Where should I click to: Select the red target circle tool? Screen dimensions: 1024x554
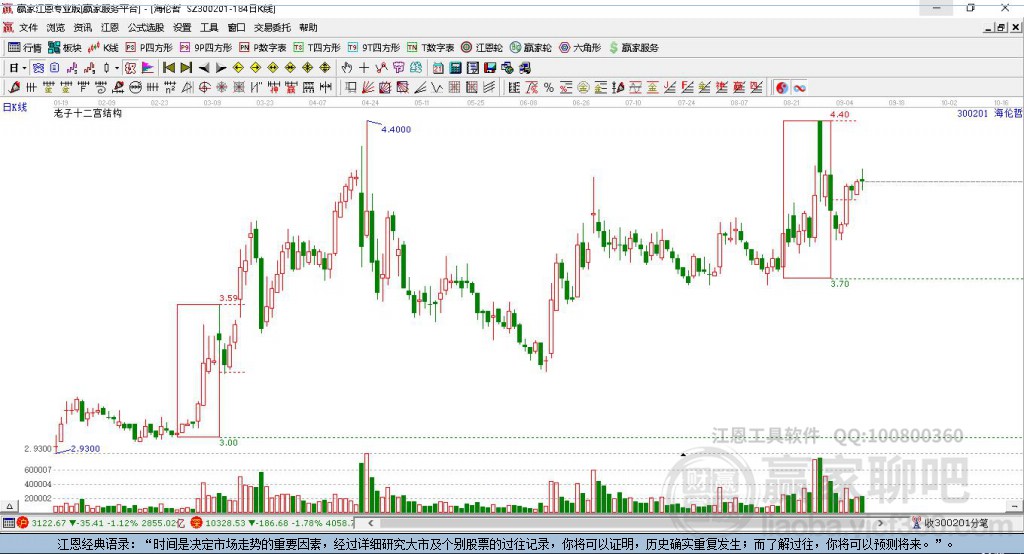[x=204, y=87]
